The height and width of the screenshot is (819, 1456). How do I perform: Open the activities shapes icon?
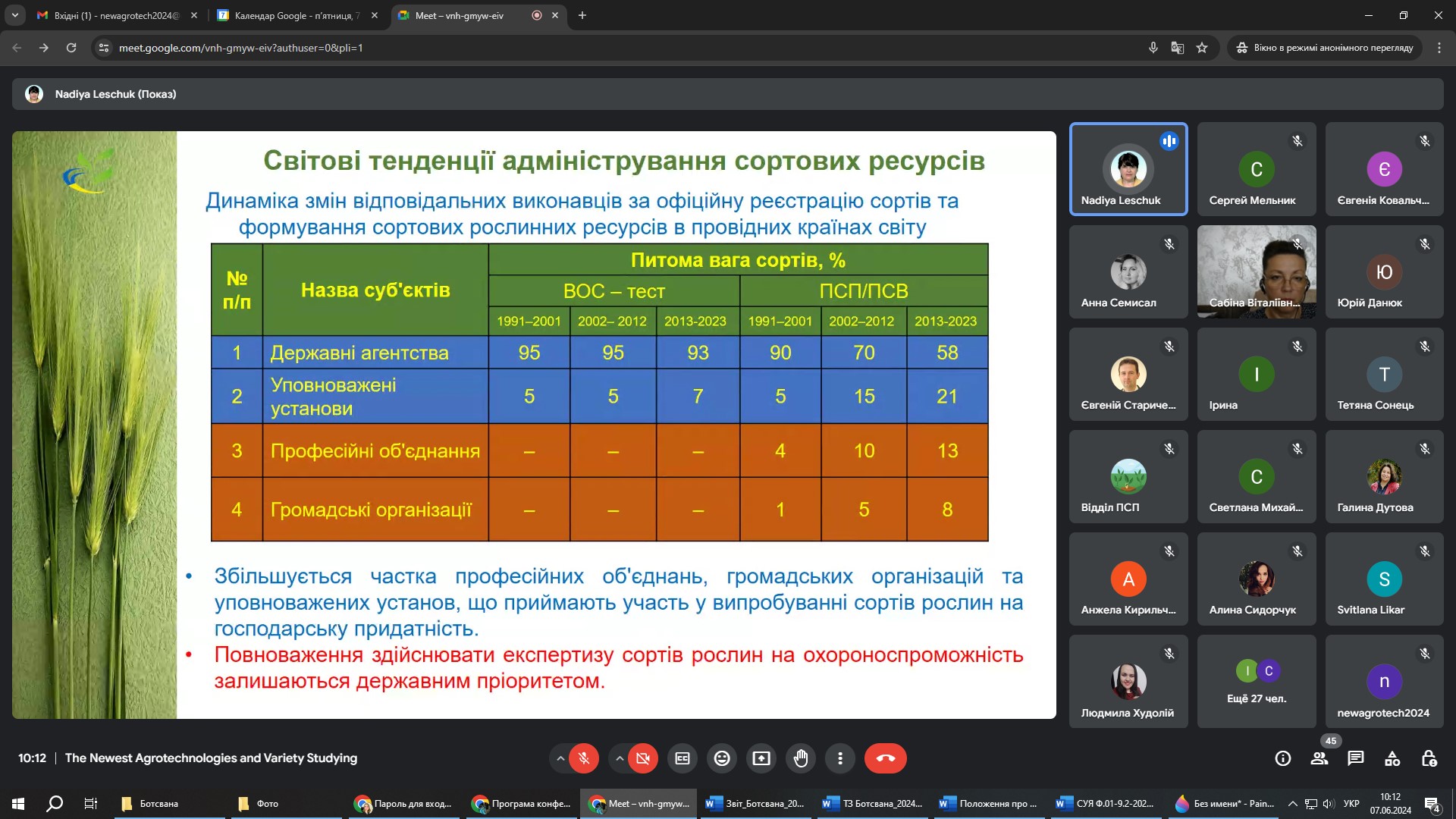pos(1392,758)
